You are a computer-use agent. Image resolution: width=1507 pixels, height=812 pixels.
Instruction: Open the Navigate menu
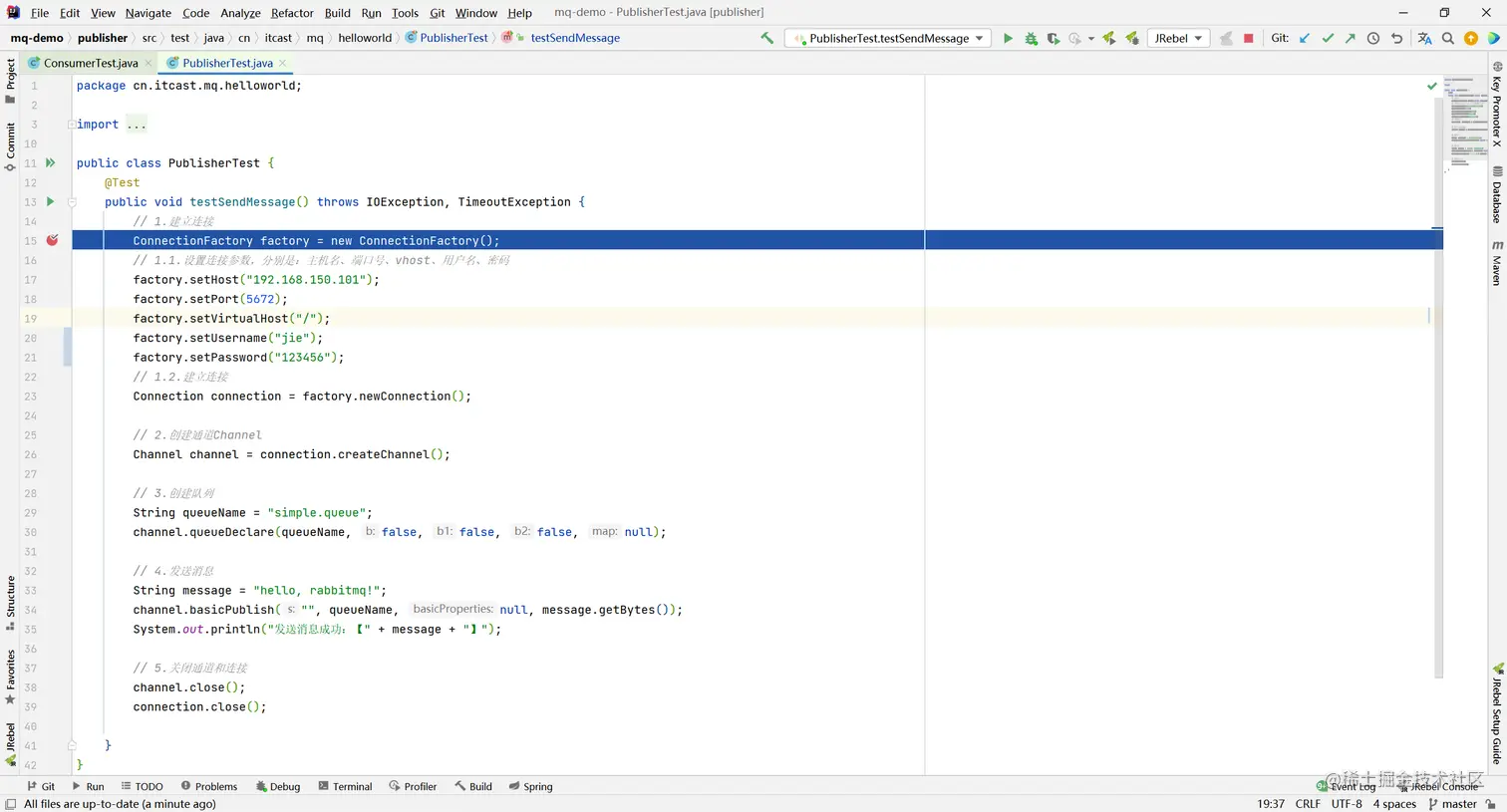(x=149, y=13)
